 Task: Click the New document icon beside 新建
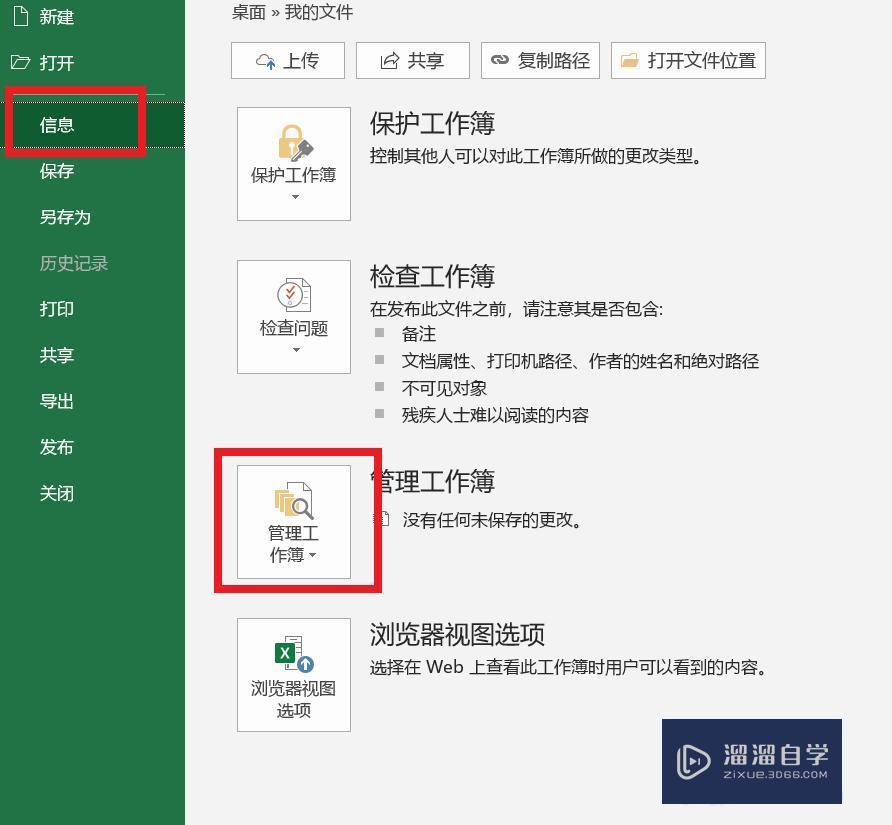click(20, 15)
